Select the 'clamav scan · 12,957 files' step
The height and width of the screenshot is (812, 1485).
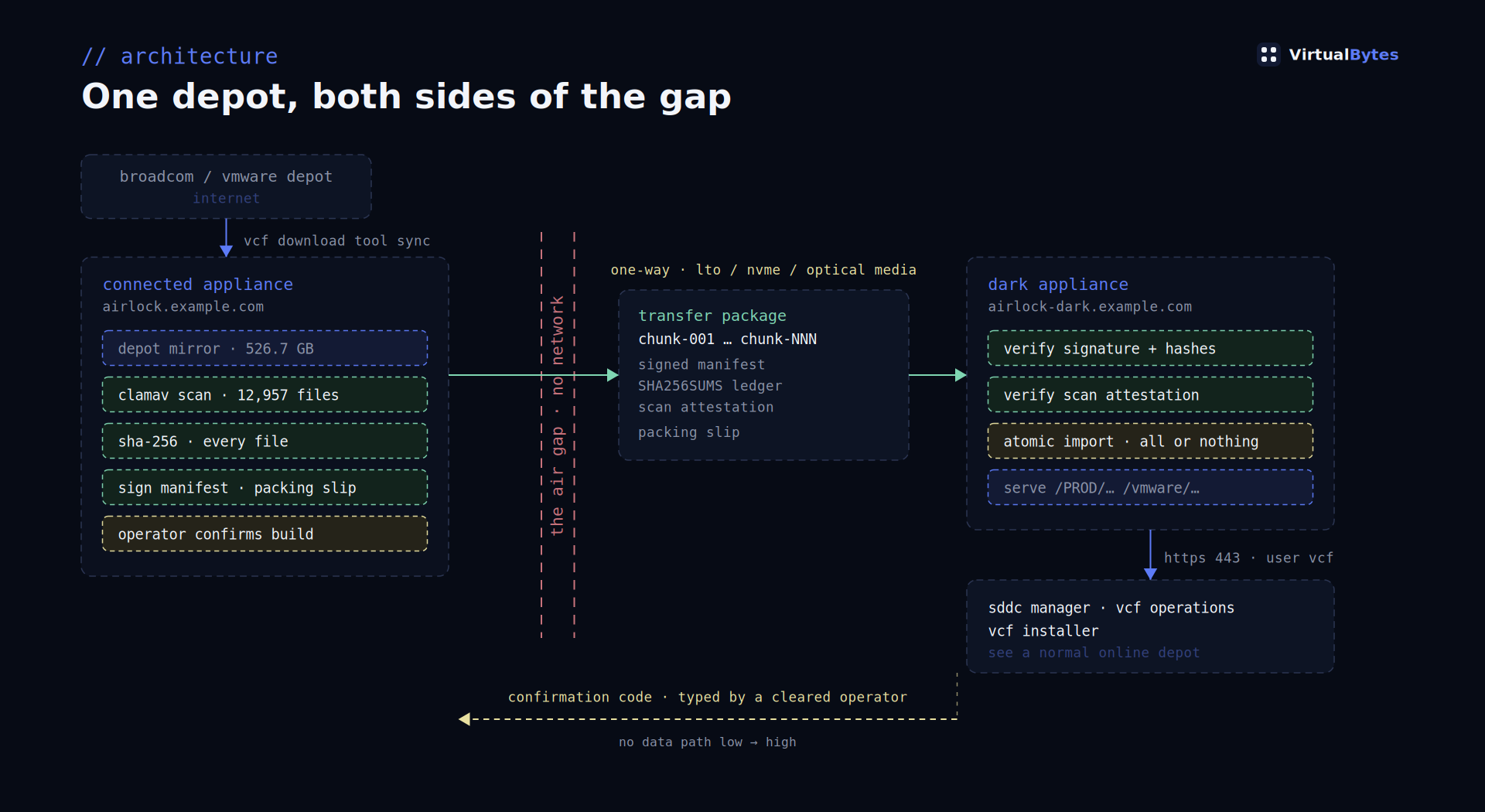click(265, 394)
